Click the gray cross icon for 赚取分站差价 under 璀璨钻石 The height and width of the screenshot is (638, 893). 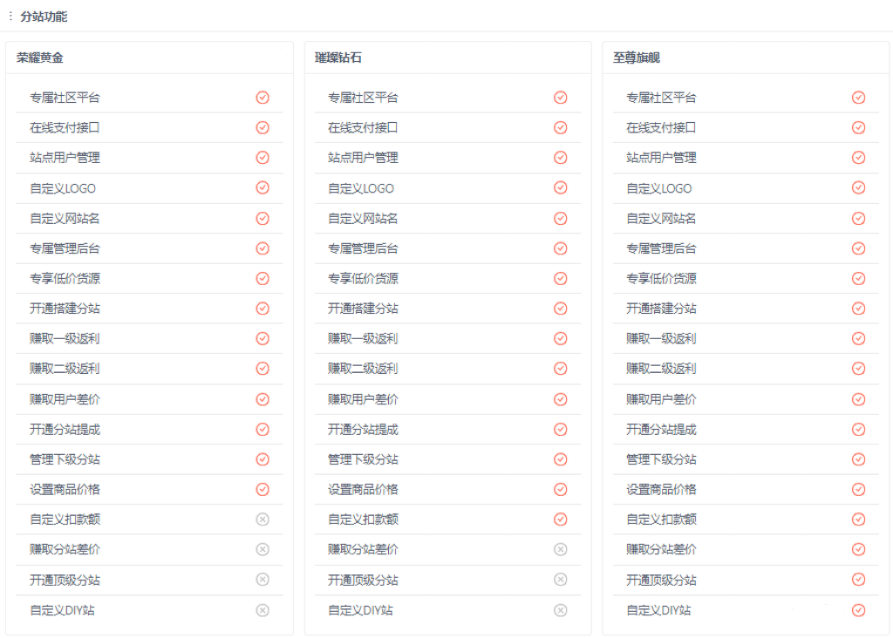click(560, 549)
